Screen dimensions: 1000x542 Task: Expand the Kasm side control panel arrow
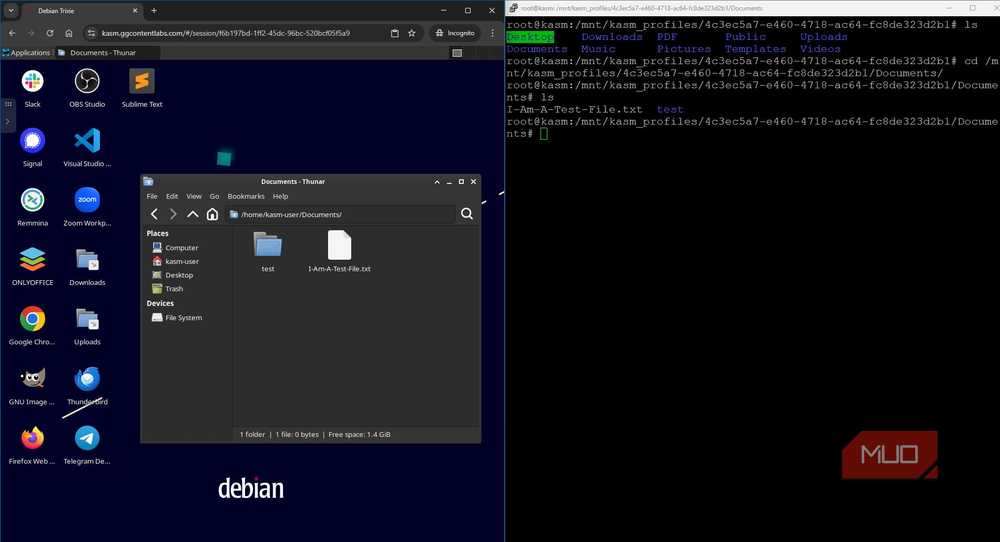coord(8,121)
